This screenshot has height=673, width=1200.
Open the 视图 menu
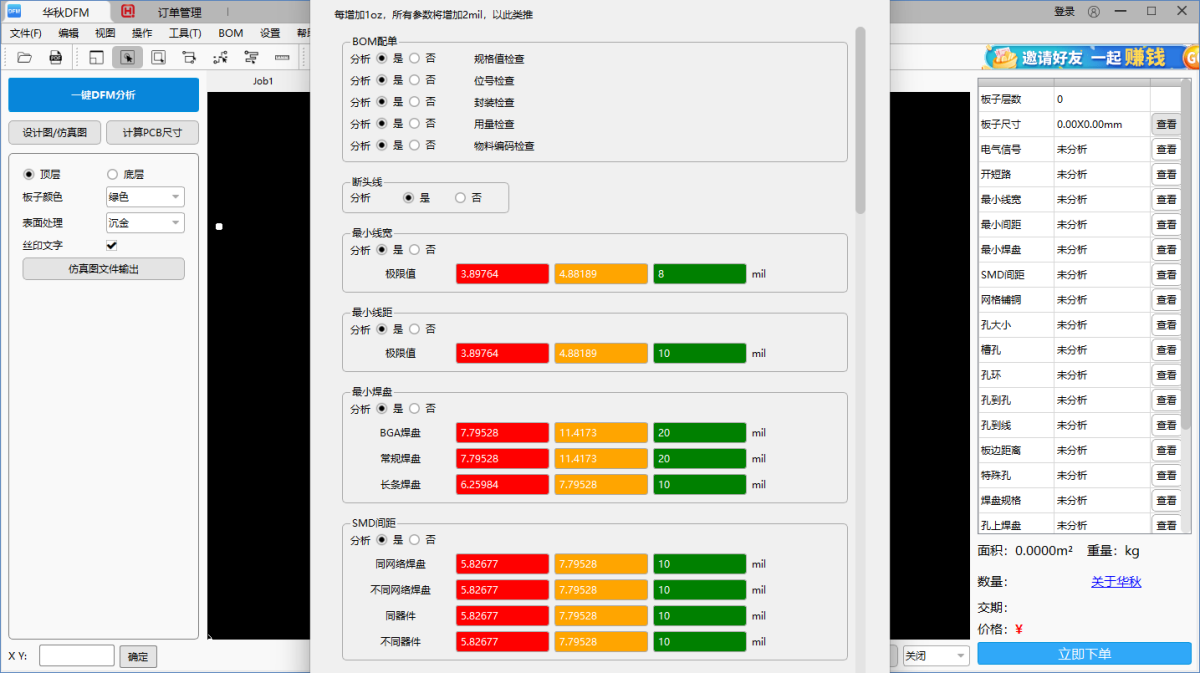pos(105,33)
